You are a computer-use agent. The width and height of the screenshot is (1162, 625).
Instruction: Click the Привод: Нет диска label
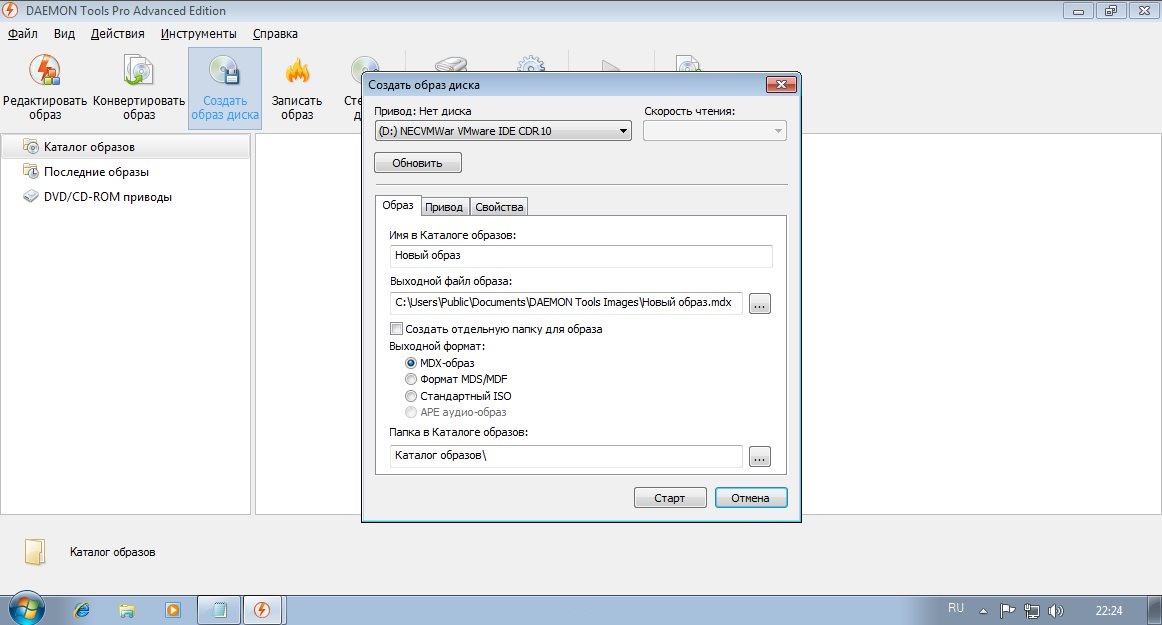click(422, 111)
